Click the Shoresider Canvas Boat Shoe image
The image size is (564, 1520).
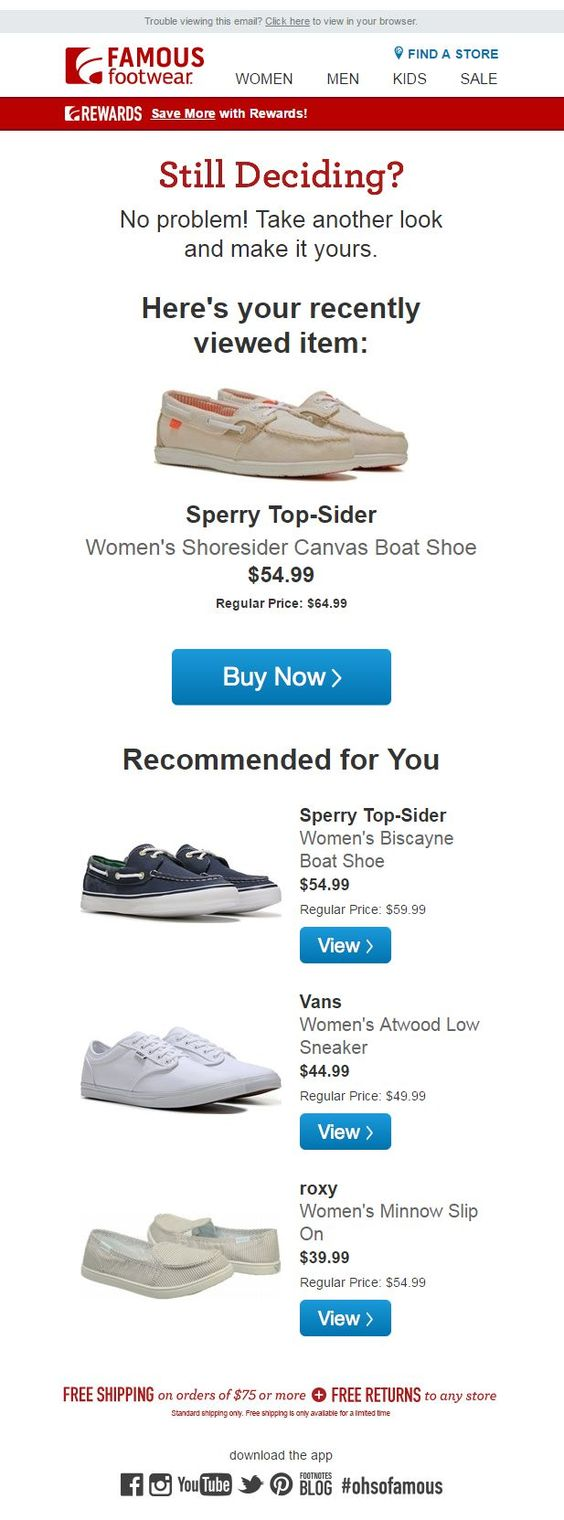(x=281, y=432)
